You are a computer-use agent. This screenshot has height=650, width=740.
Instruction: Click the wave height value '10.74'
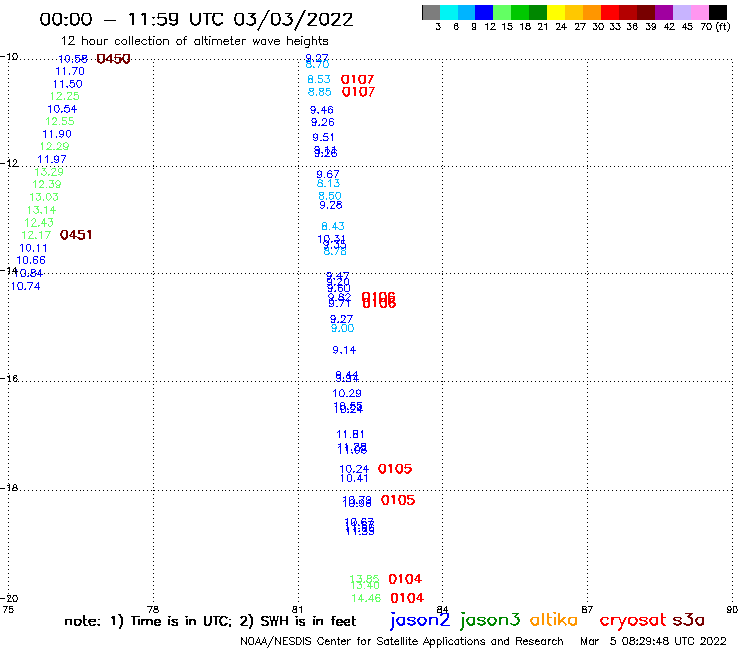coord(25,287)
